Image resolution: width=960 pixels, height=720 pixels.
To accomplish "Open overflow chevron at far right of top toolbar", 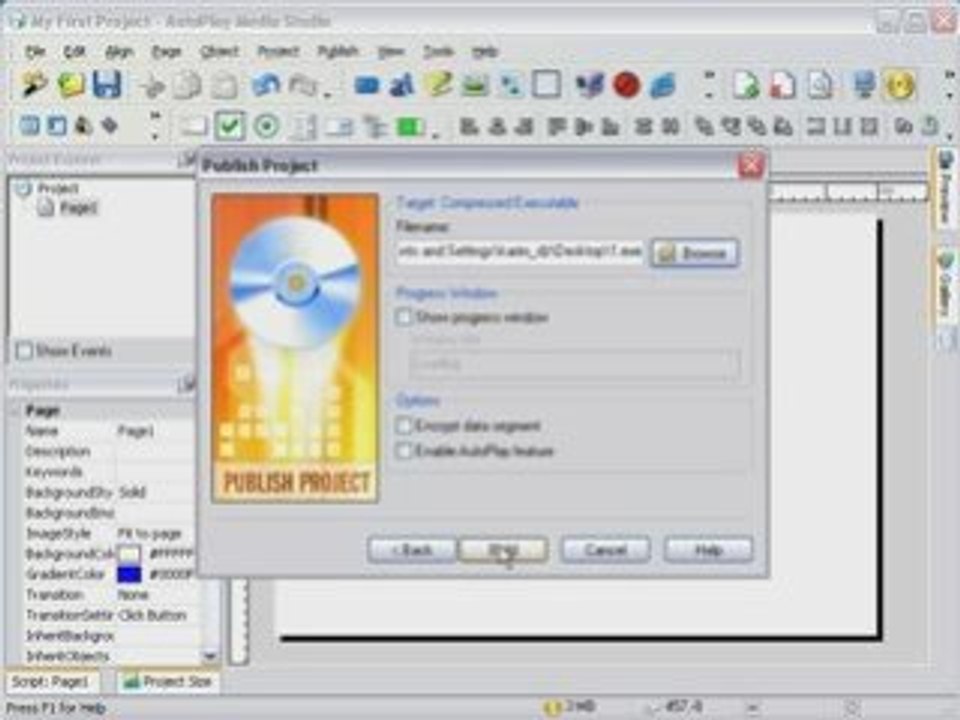I will tap(949, 84).
